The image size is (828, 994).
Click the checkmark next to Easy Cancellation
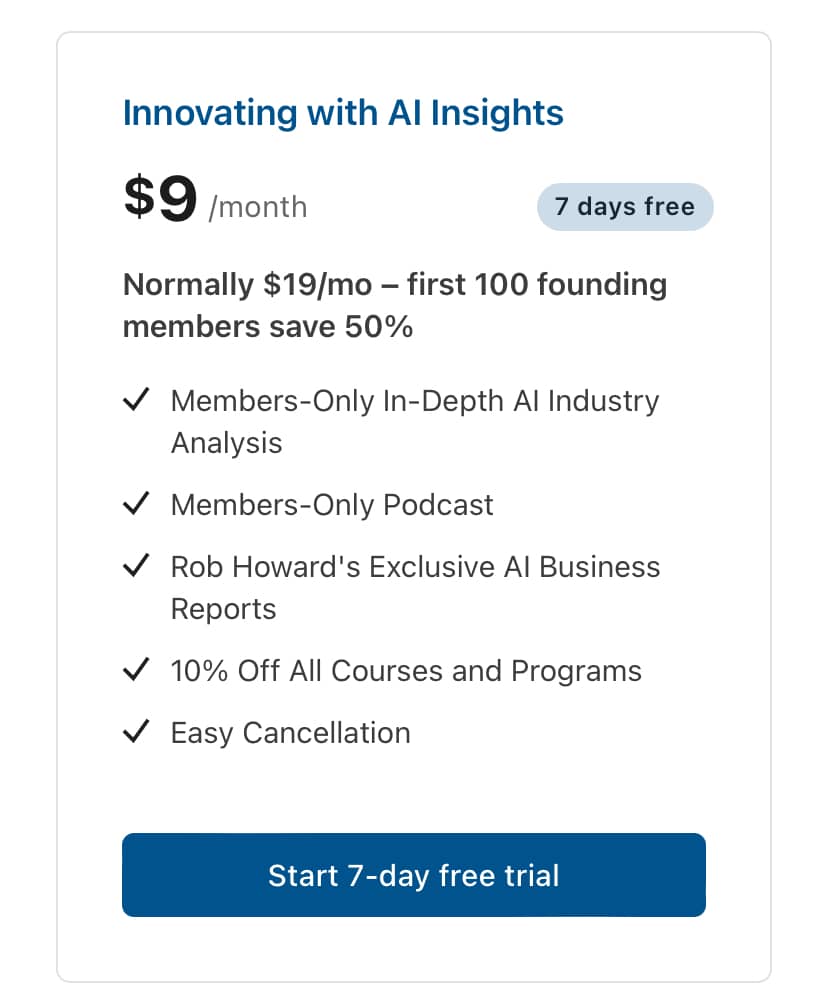click(137, 731)
